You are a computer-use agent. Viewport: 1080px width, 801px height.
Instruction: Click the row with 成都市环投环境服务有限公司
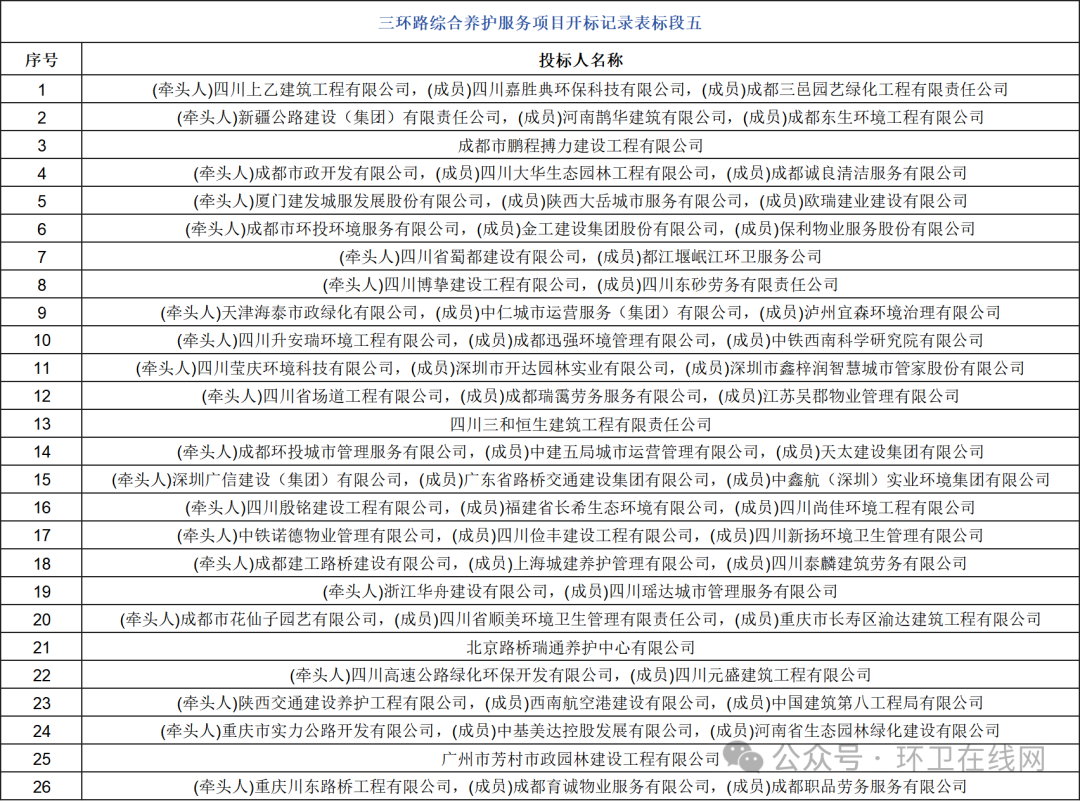pyautogui.click(x=540, y=229)
